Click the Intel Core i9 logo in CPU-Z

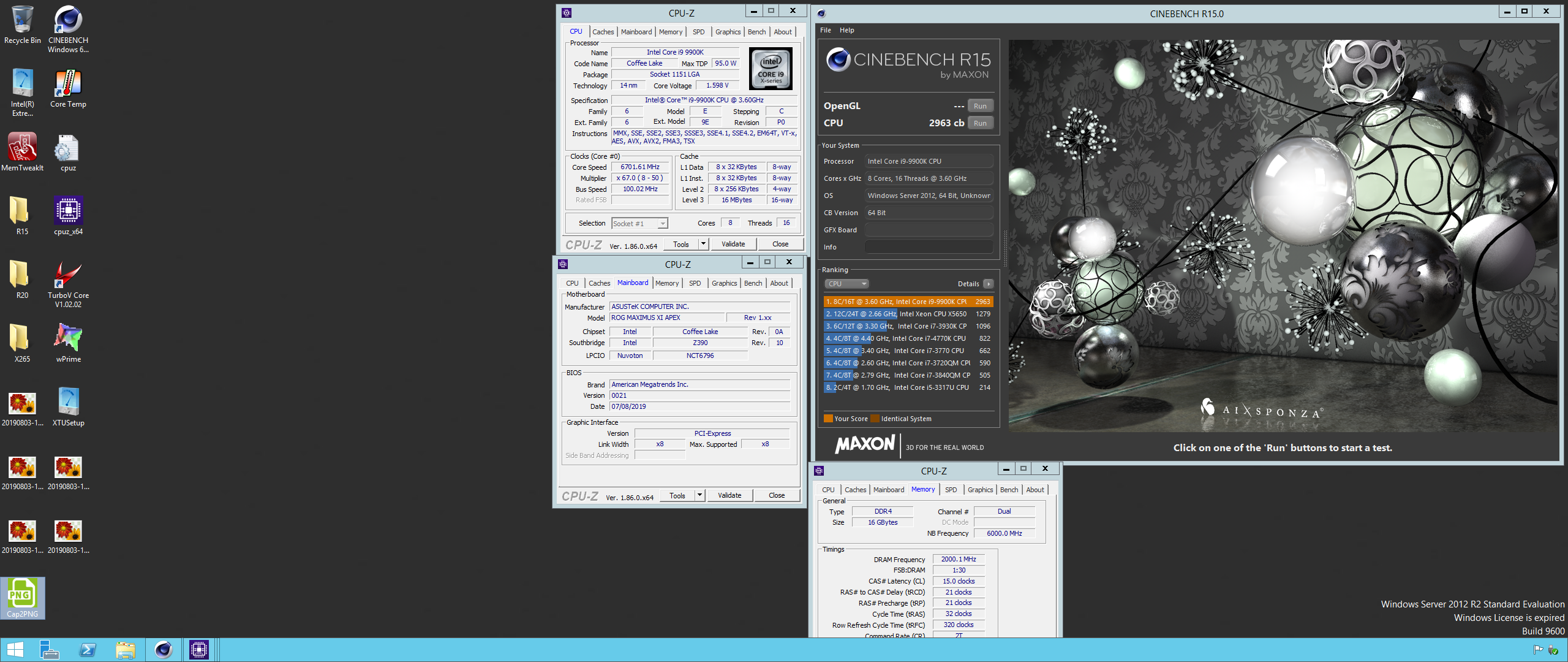coord(771,69)
